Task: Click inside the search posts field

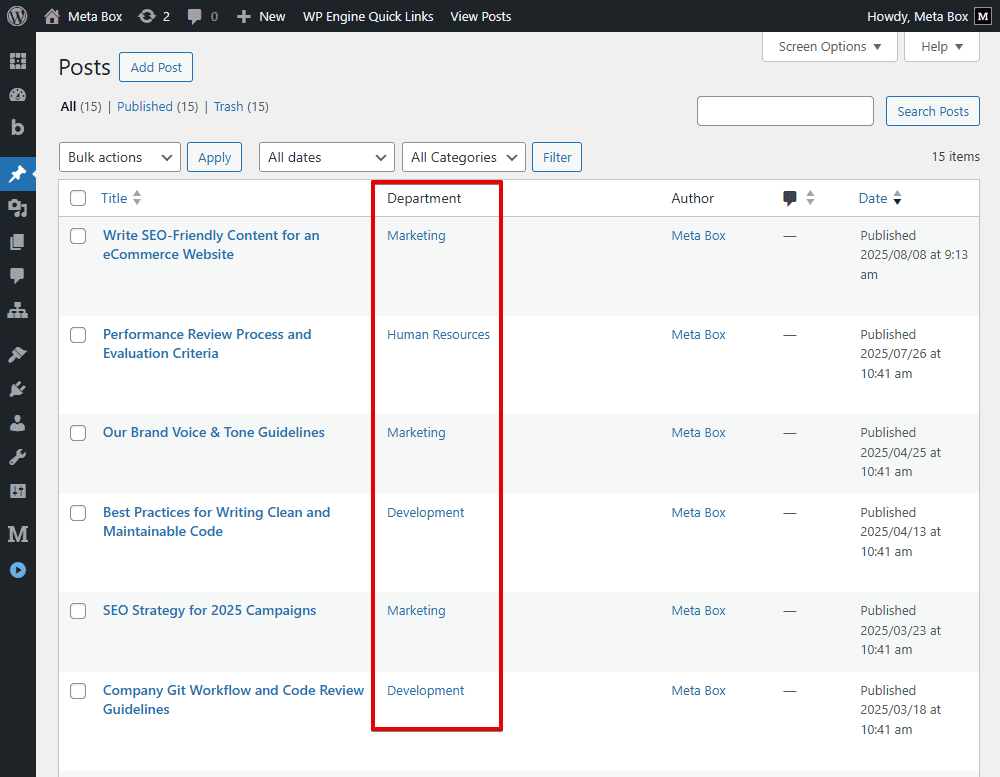Action: pyautogui.click(x=785, y=111)
